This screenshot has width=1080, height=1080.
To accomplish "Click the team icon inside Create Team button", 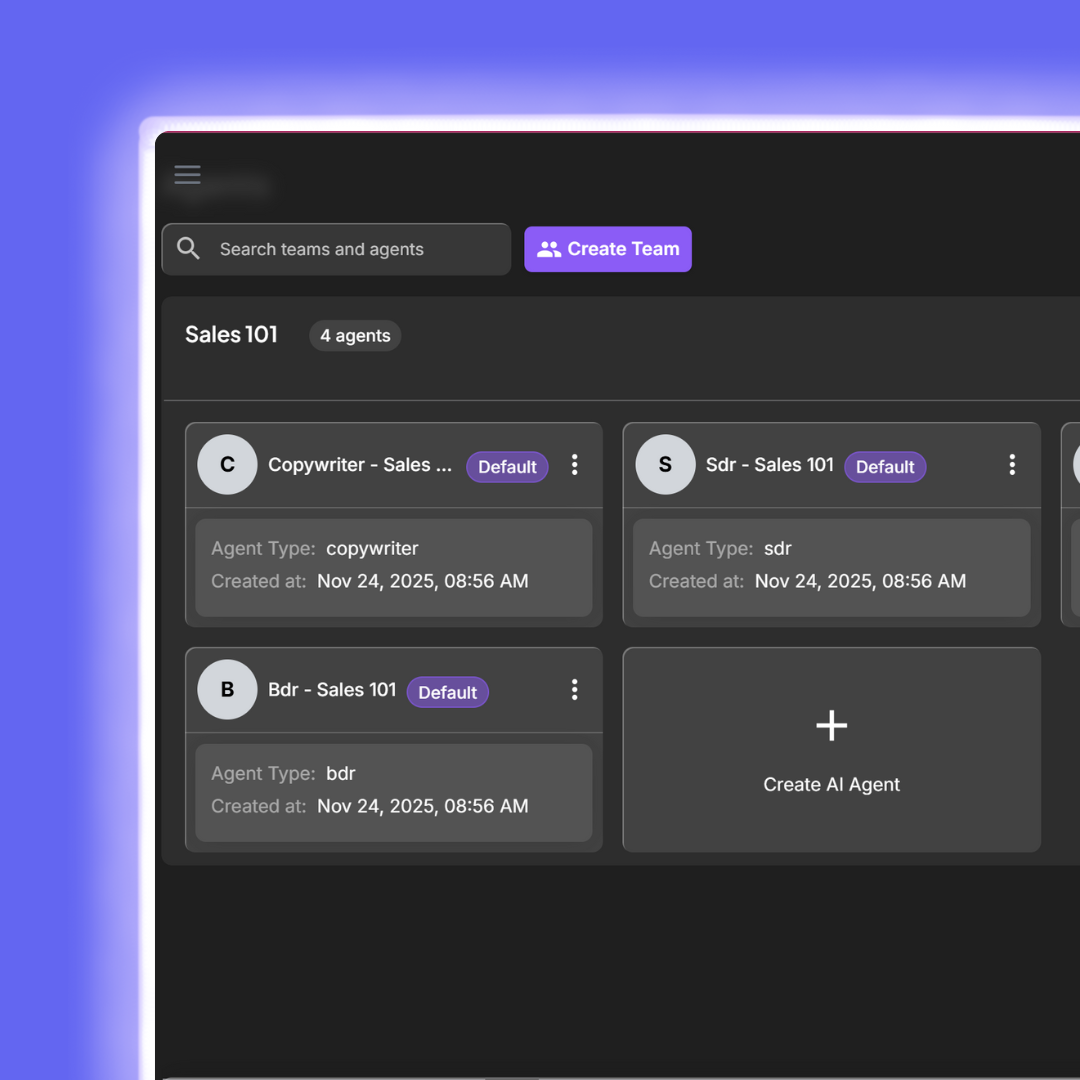I will click(548, 248).
